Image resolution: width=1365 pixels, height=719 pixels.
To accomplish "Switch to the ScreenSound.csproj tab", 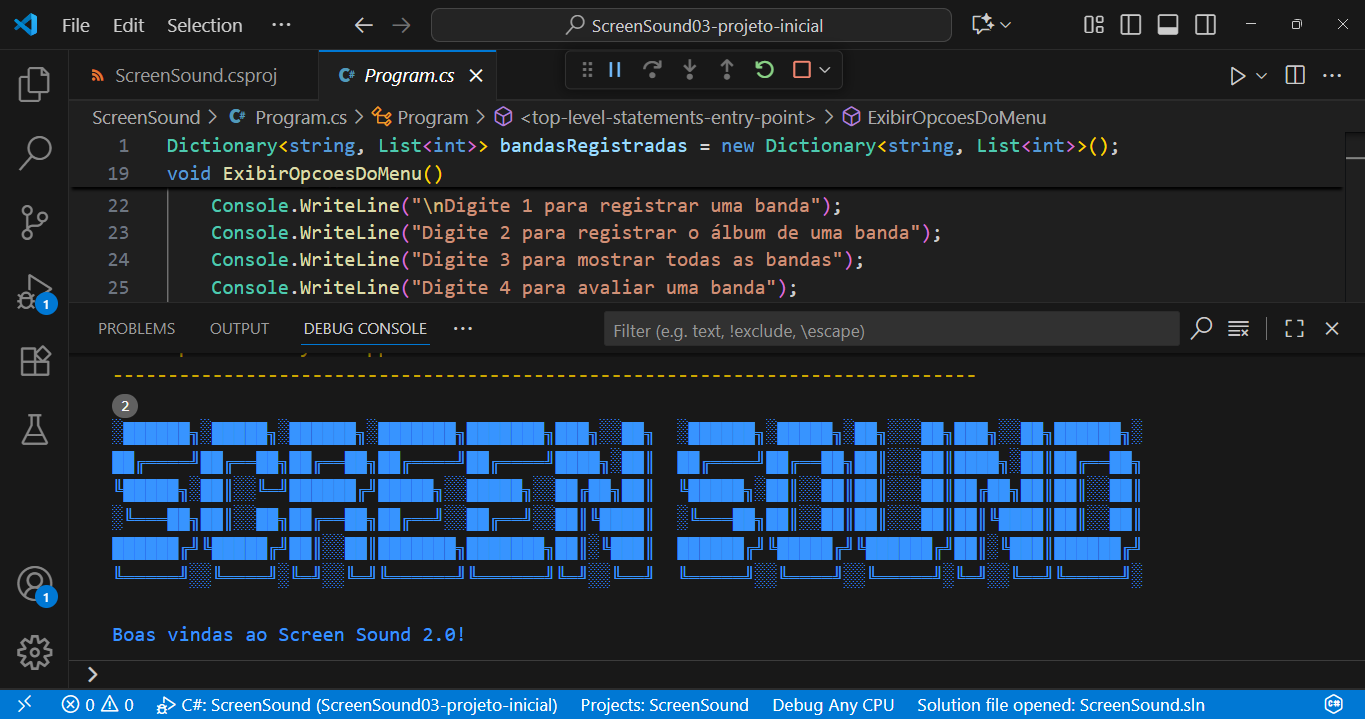I will pos(195,76).
